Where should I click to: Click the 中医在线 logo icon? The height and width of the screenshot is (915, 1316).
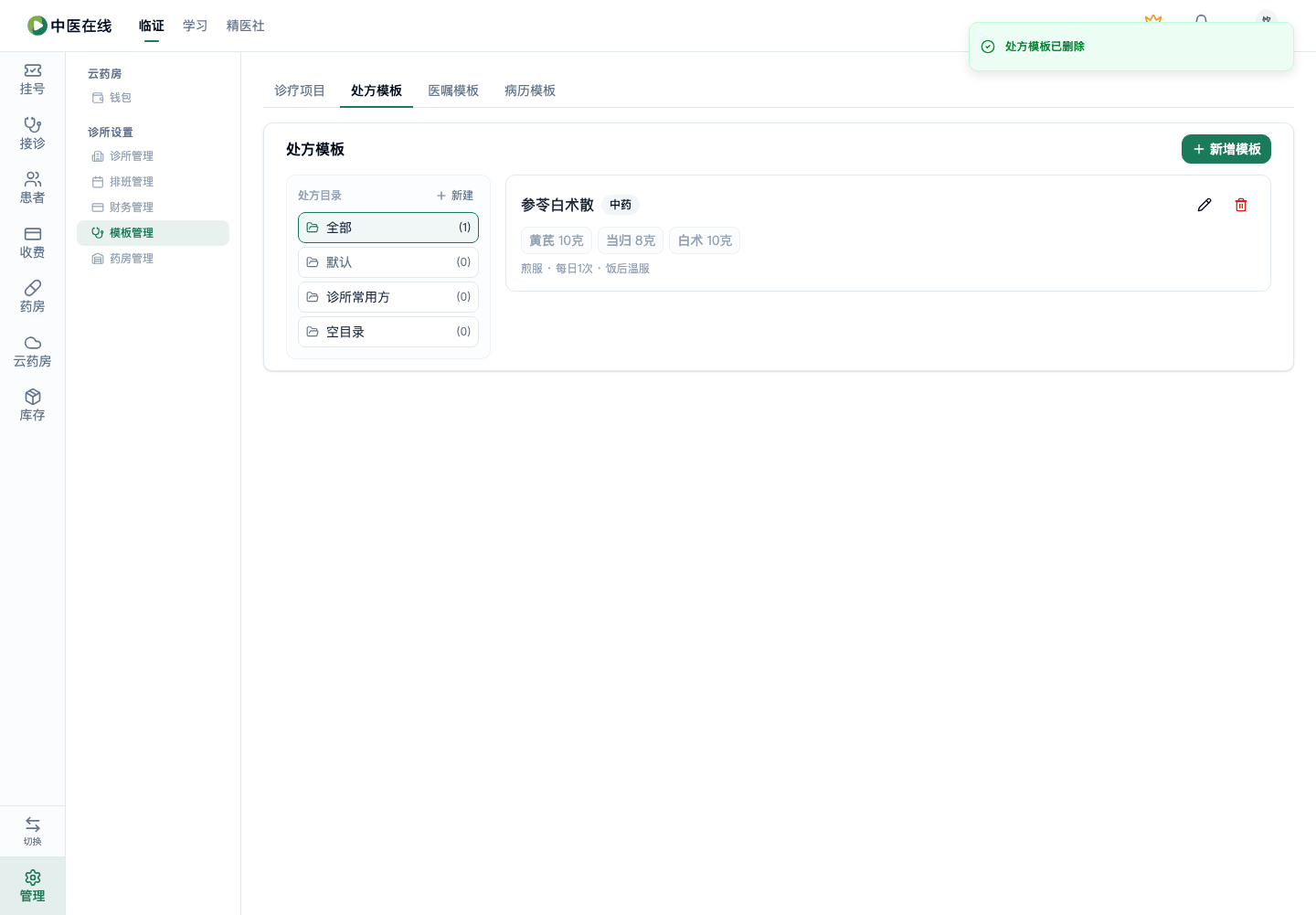(37, 26)
